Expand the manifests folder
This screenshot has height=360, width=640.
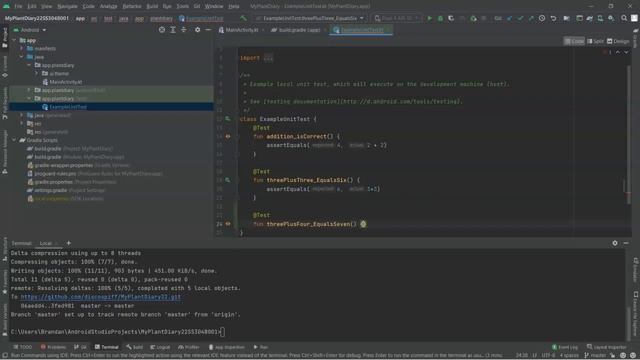[x=22, y=49]
